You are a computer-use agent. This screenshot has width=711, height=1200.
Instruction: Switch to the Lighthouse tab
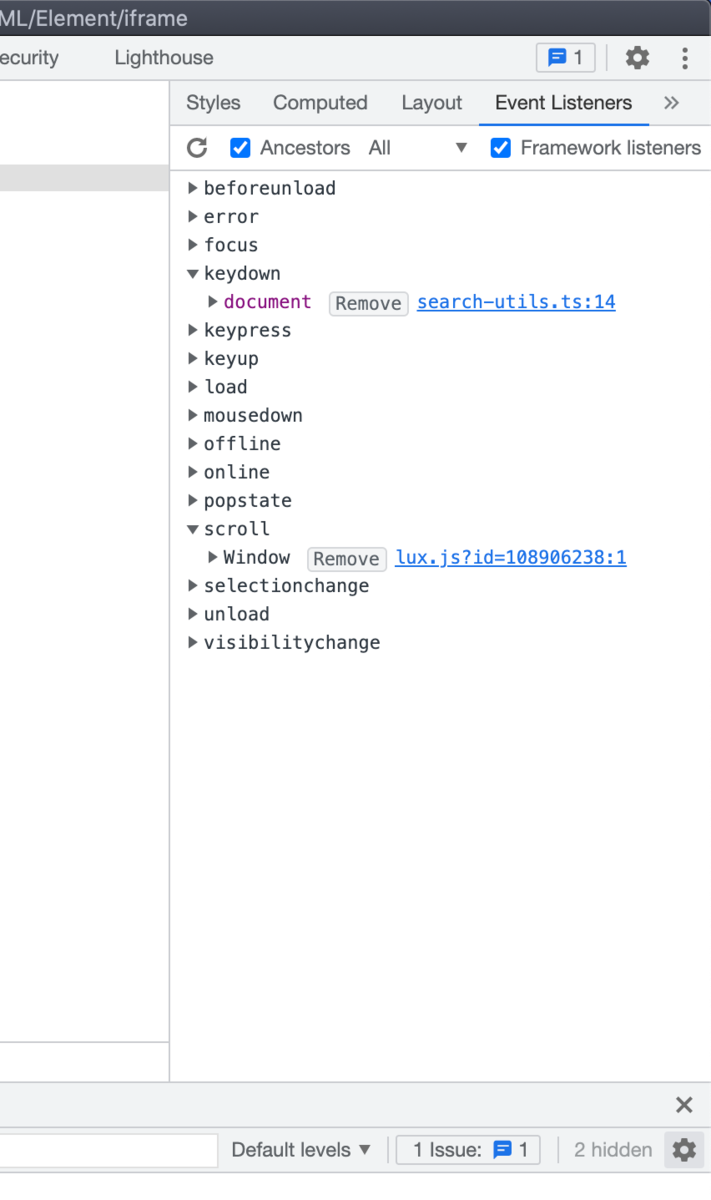164,58
